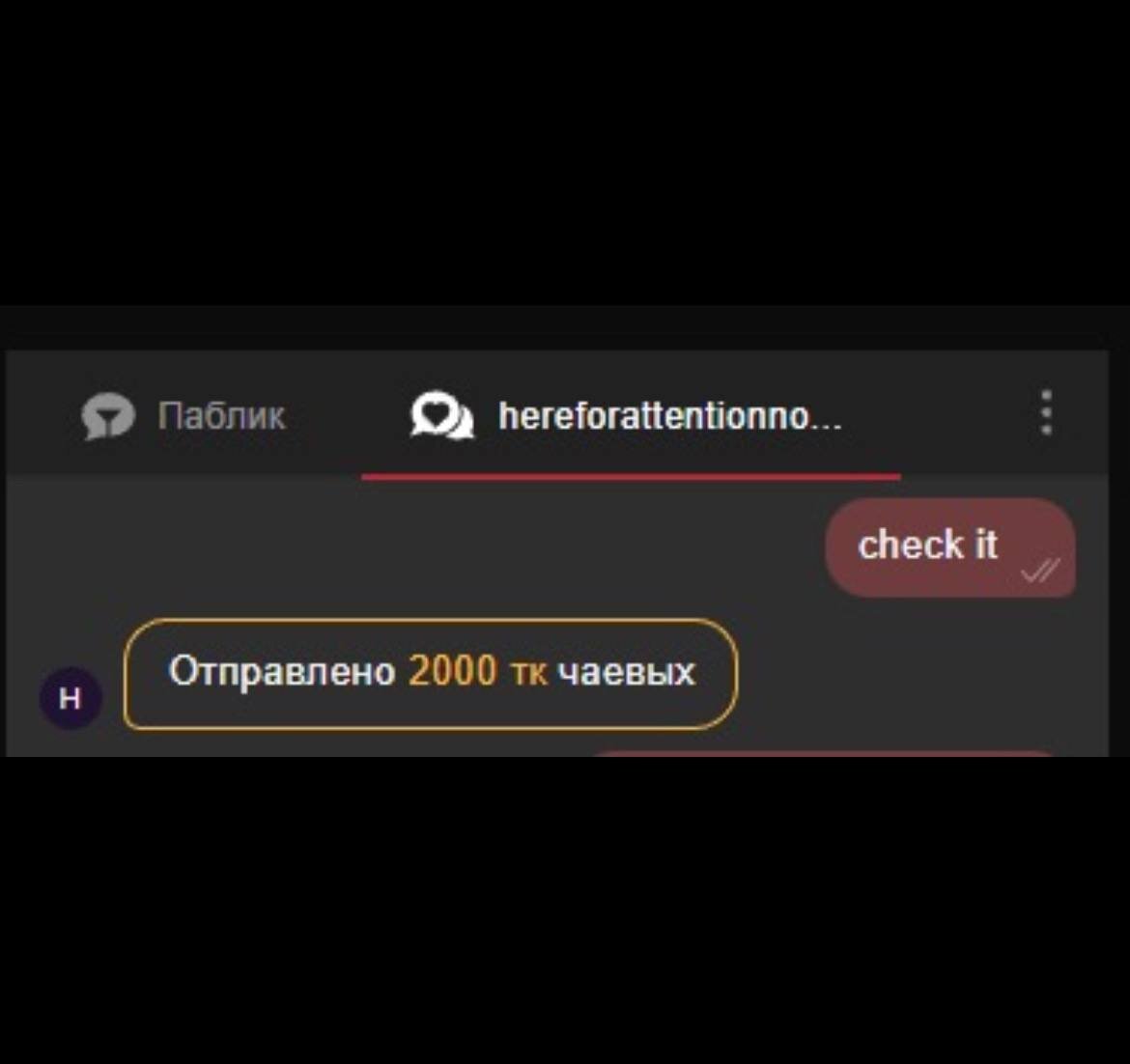Click the red active-tab underline
1130x1064 pixels.
pyautogui.click(x=631, y=476)
